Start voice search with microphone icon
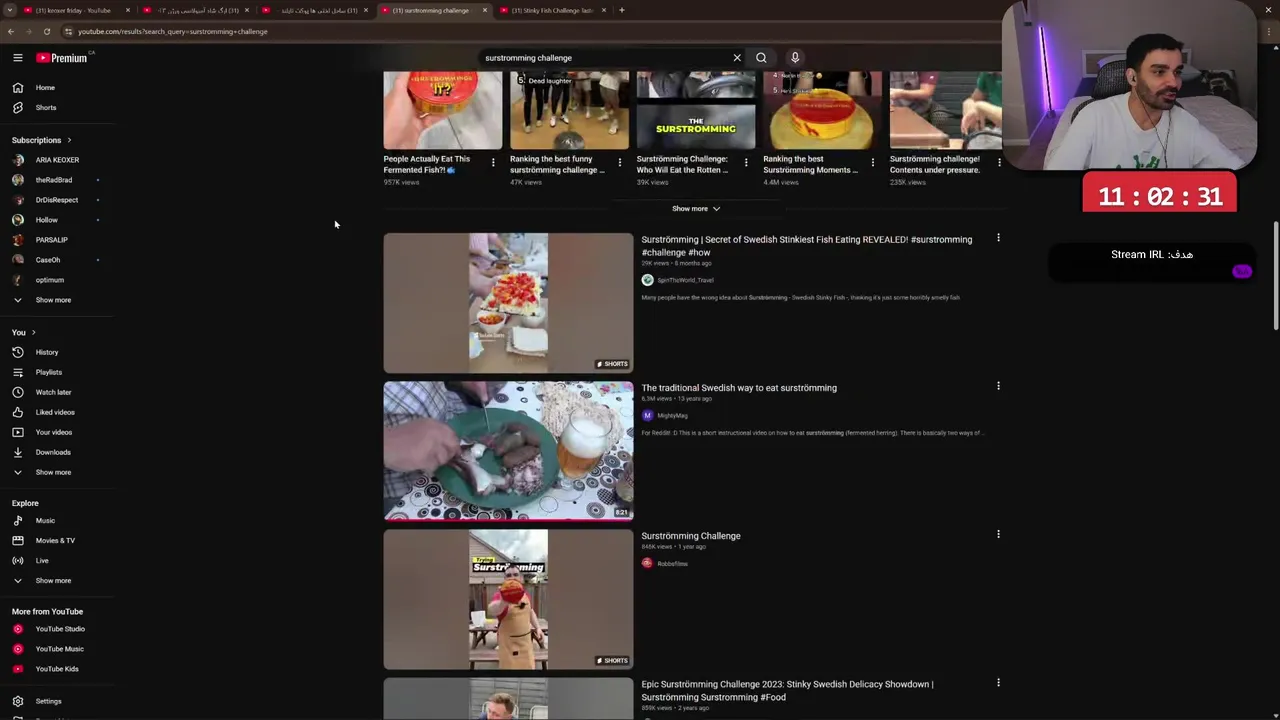Image resolution: width=1280 pixels, height=720 pixels. [x=795, y=58]
